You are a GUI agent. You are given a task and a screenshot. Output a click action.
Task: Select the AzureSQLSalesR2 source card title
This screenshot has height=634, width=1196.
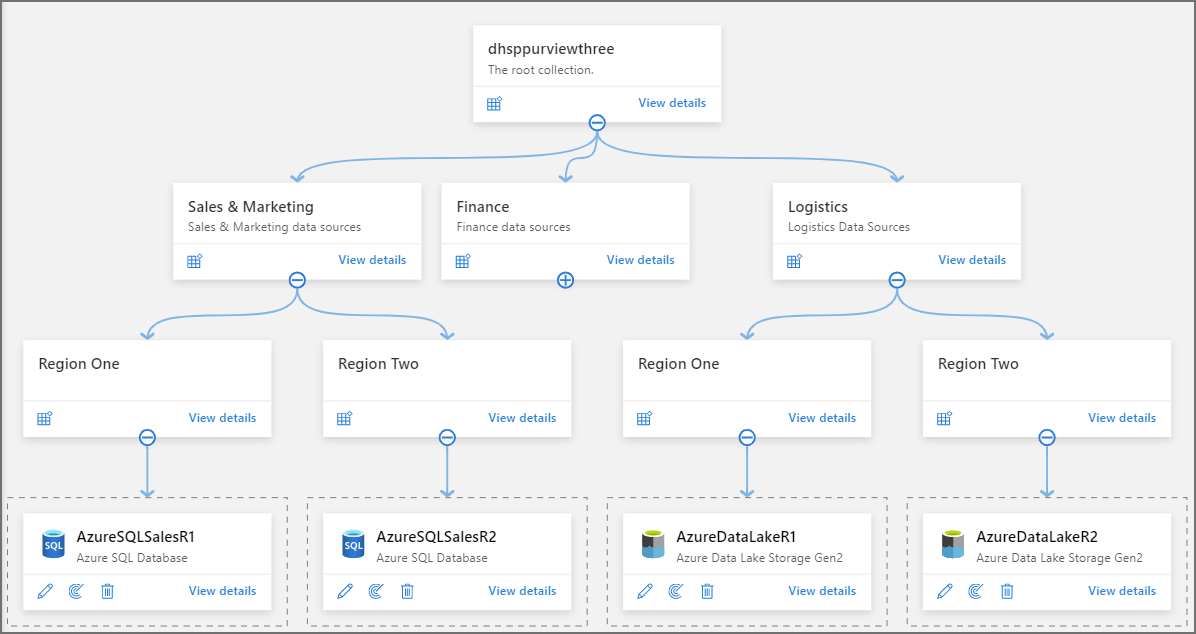[436, 536]
